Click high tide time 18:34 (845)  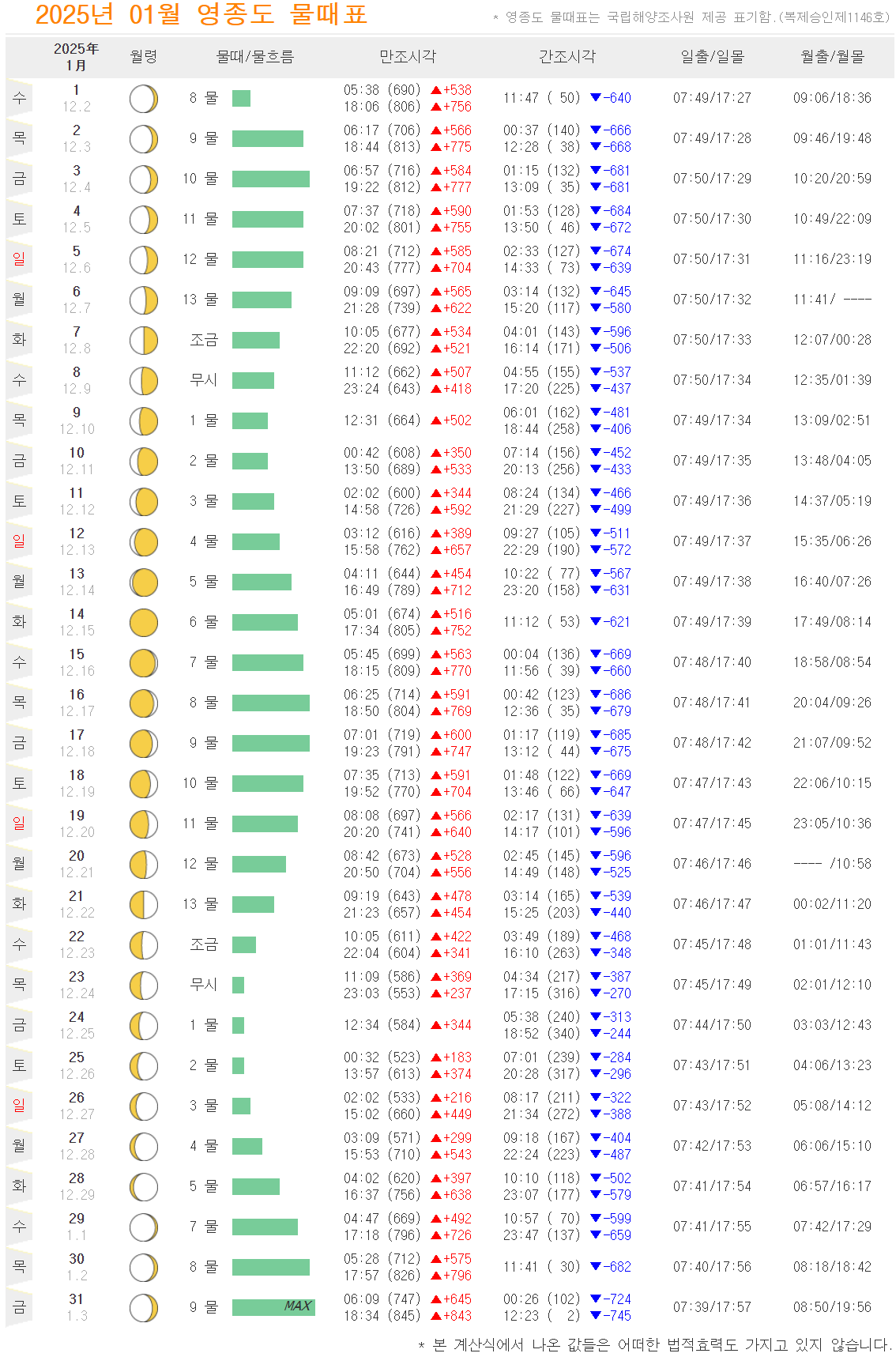(382, 1316)
